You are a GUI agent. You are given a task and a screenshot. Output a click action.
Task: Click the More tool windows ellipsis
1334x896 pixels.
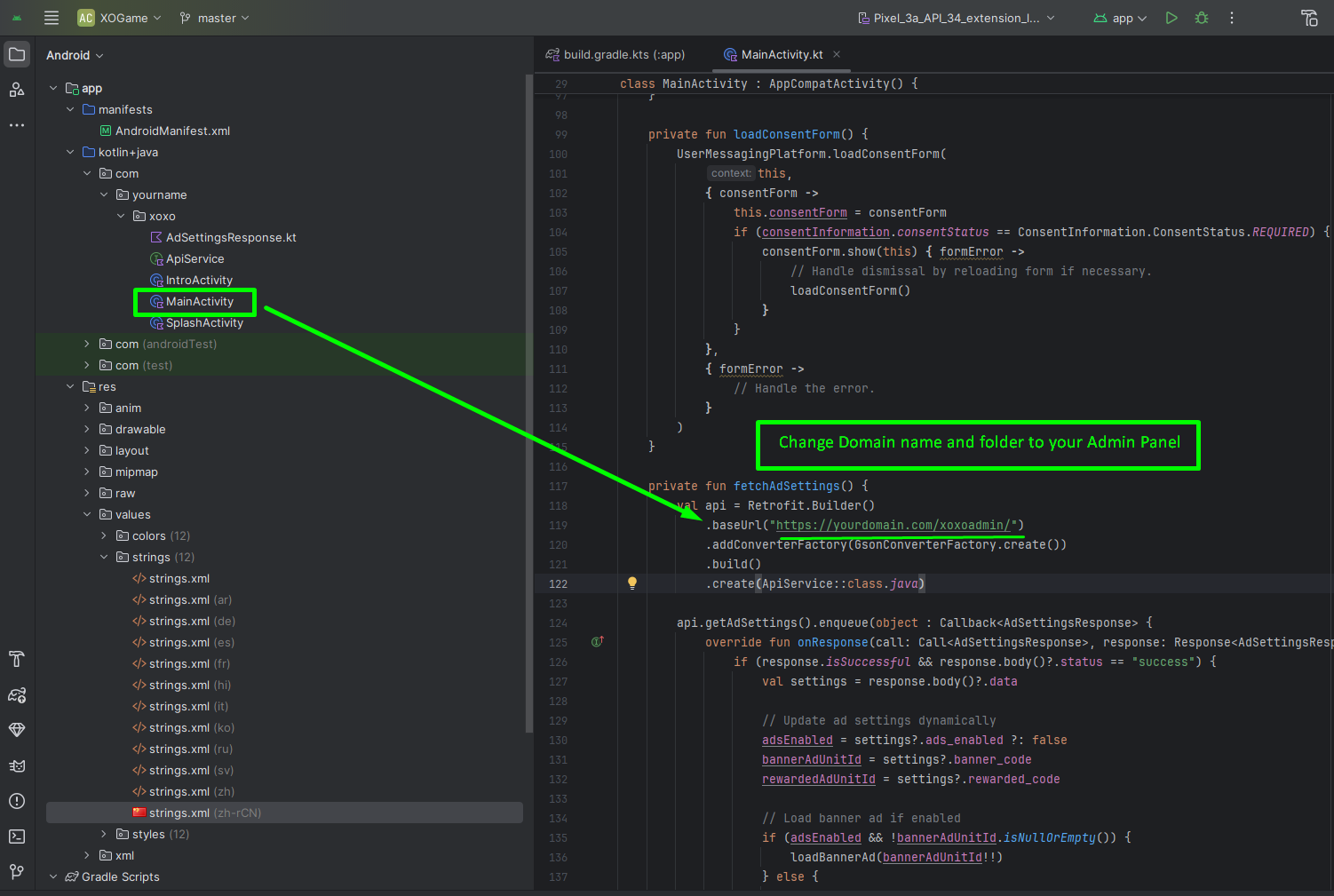17,125
